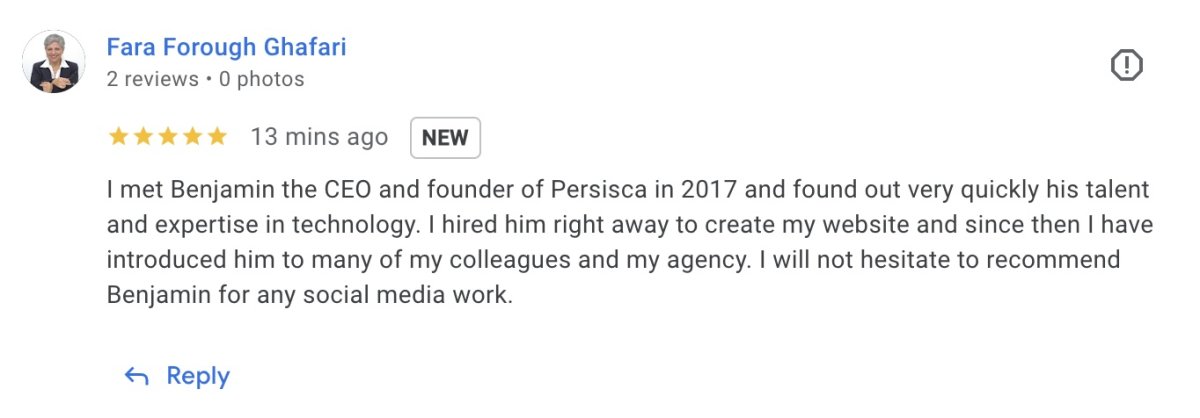The image size is (1200, 418).
Task: Click the fifth gold star
Action: [x=217, y=137]
